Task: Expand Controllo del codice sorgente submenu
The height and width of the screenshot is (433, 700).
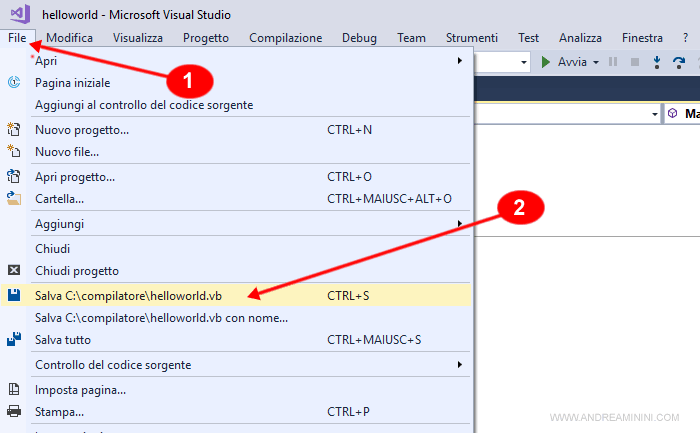Action: [x=459, y=365]
